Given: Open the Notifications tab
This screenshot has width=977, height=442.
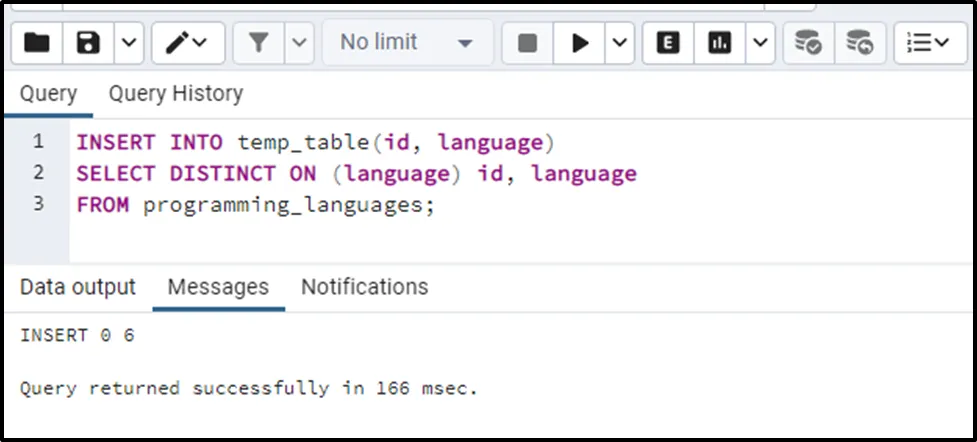Looking at the screenshot, I should (x=364, y=287).
